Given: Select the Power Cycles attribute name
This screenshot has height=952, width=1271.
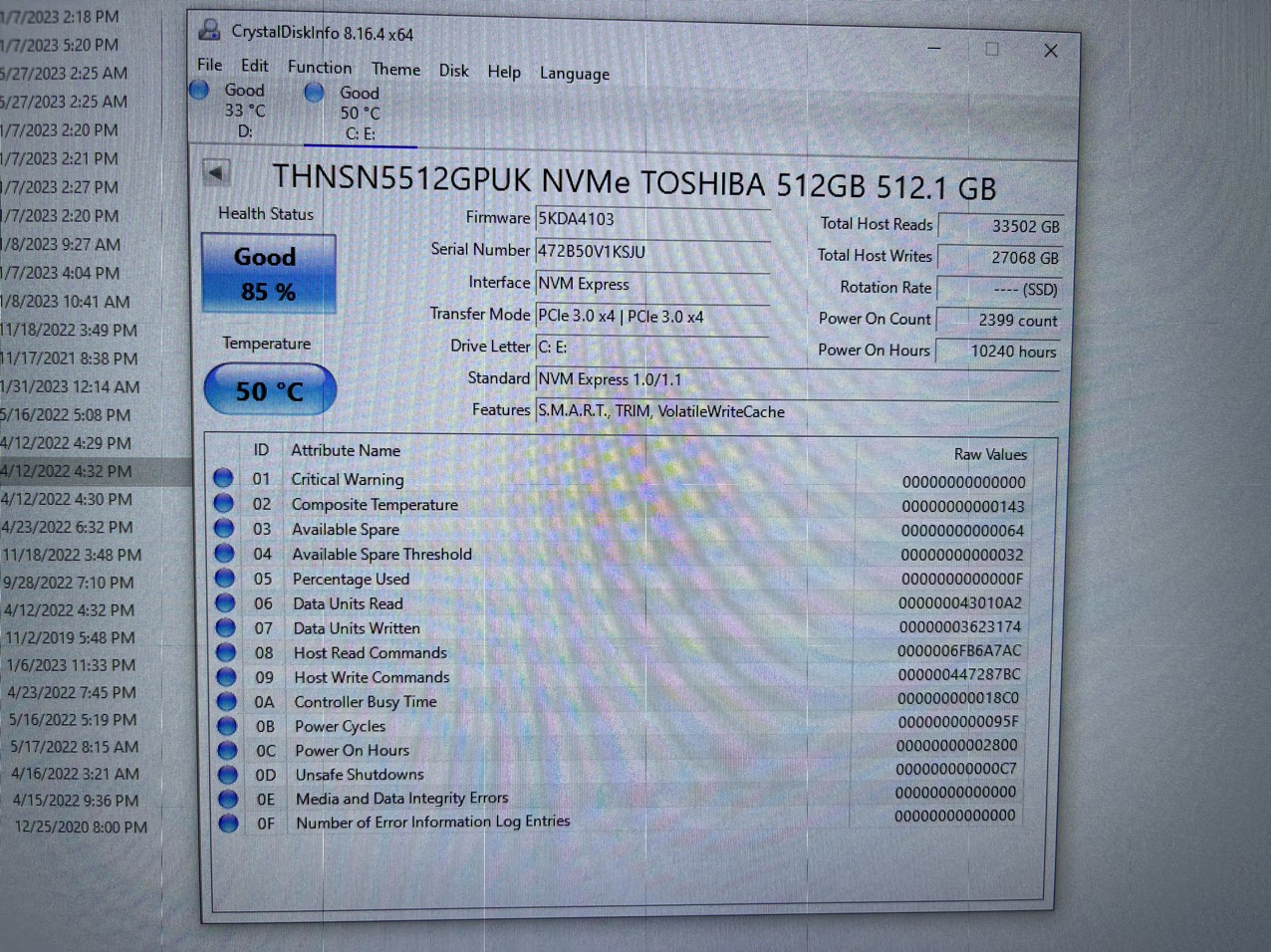Looking at the screenshot, I should point(340,726).
